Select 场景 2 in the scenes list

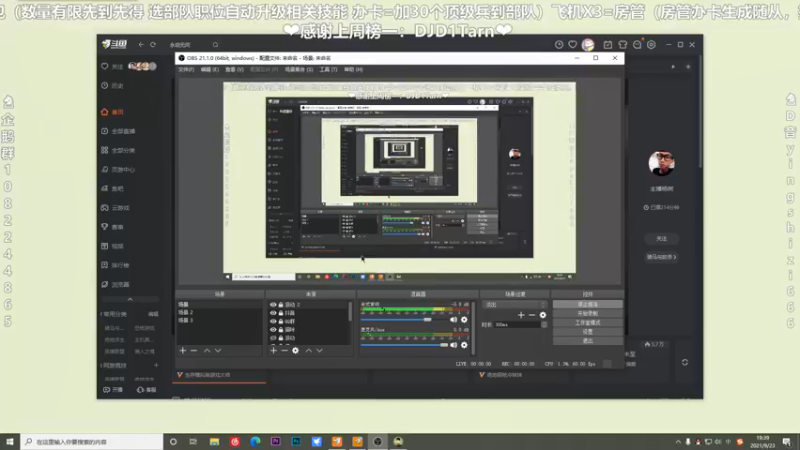point(219,312)
